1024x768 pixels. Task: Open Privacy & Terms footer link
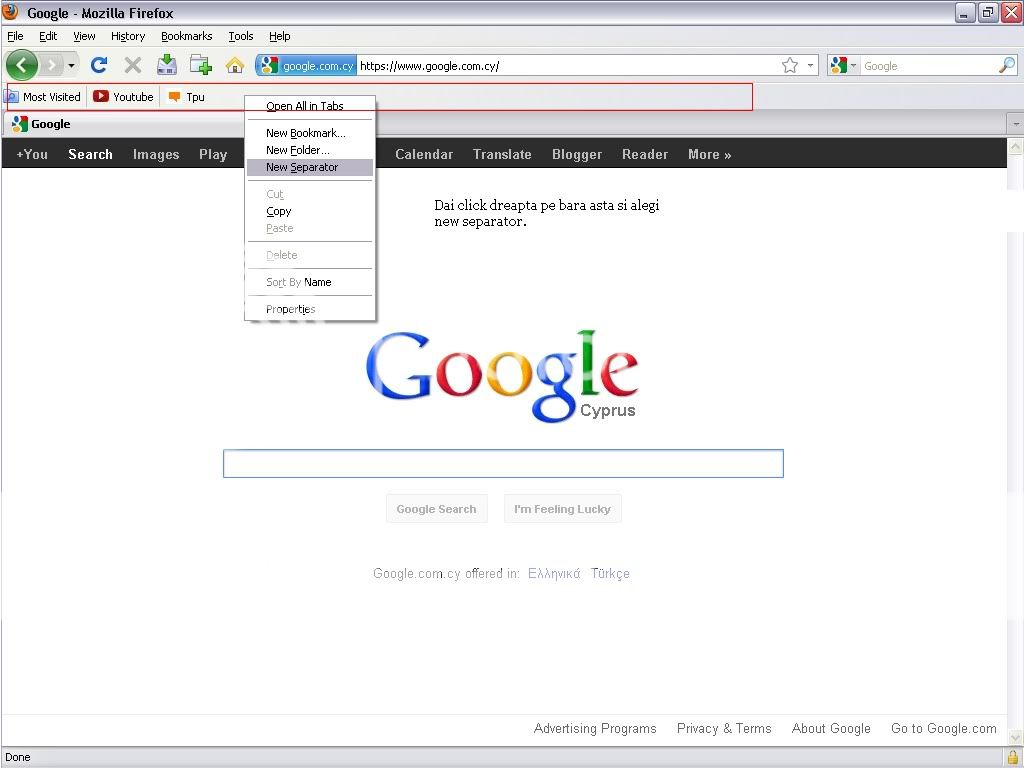click(724, 728)
